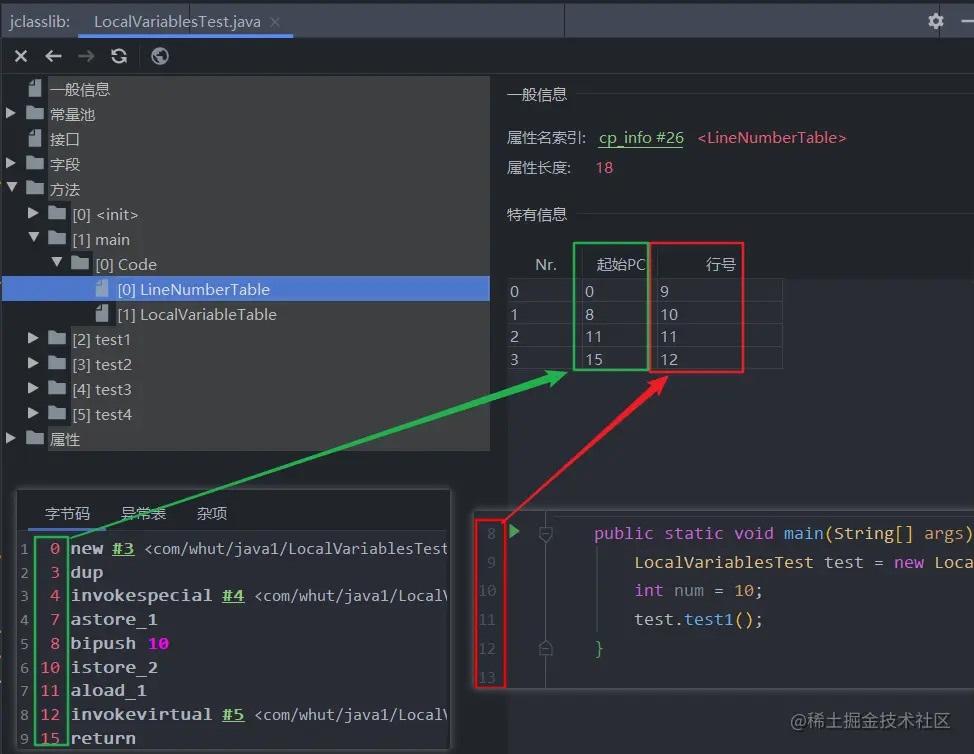Close the jclasslib view with X icon
The image size is (974, 754).
pos(20,57)
